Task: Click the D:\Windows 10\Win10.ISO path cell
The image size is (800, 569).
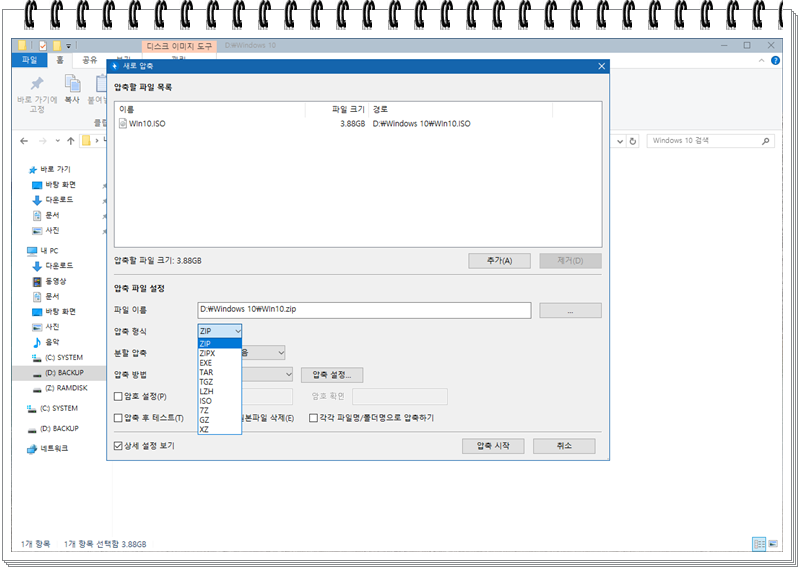Action: [x=421, y=123]
